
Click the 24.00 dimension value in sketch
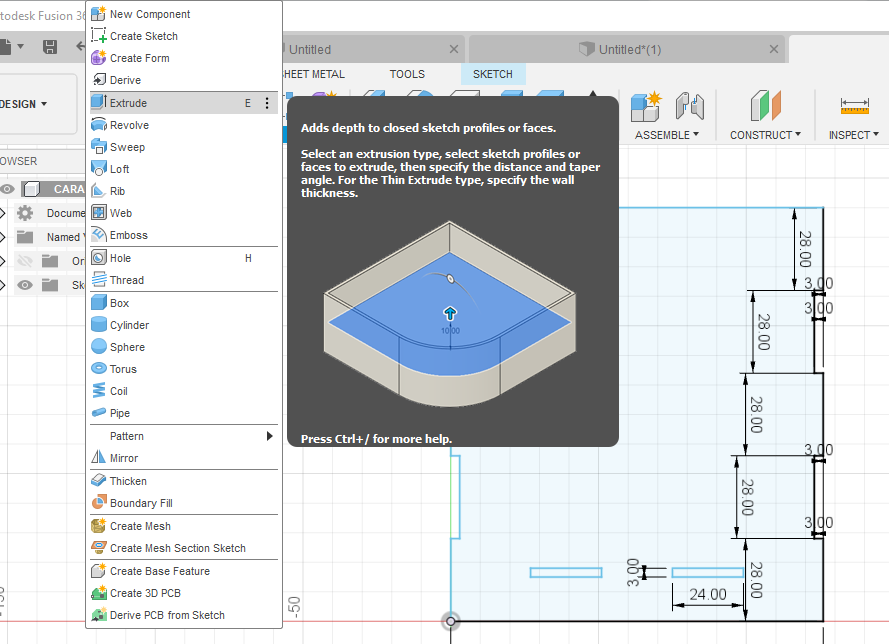tap(708, 594)
